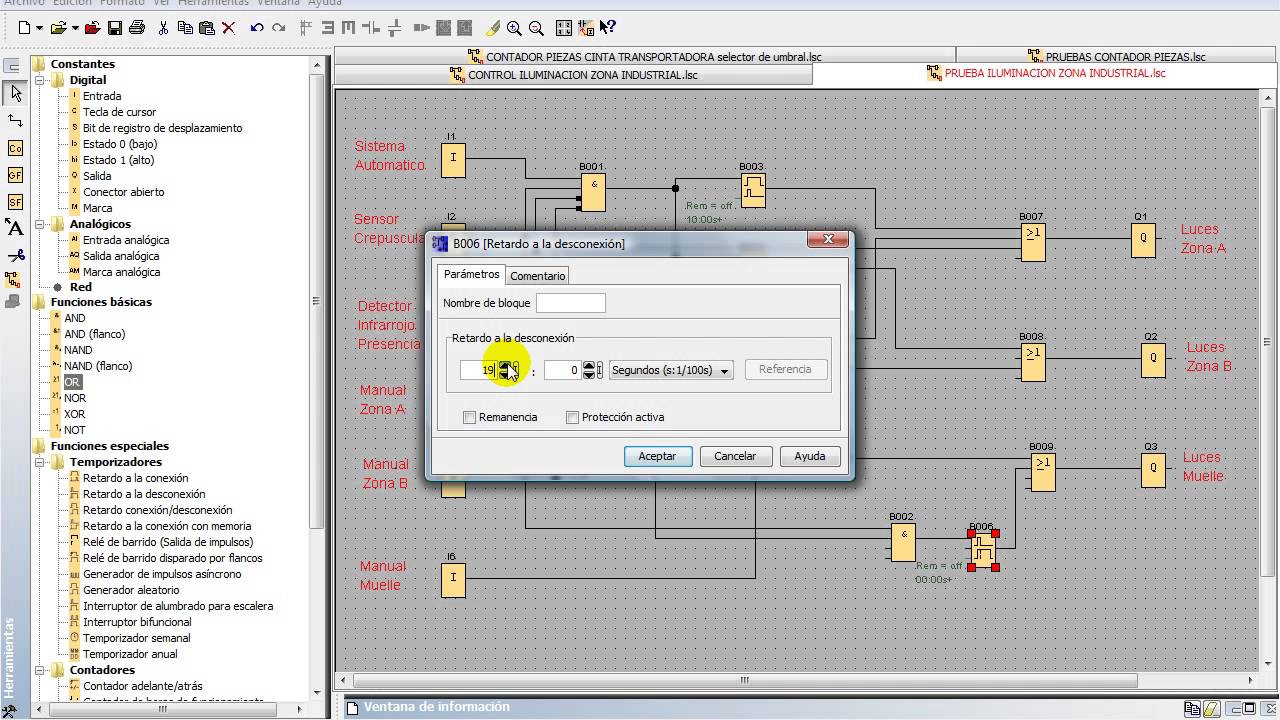Viewport: 1280px width, 720px height.
Task: Click the stepper arrows of the hundredths field
Action: (588, 370)
